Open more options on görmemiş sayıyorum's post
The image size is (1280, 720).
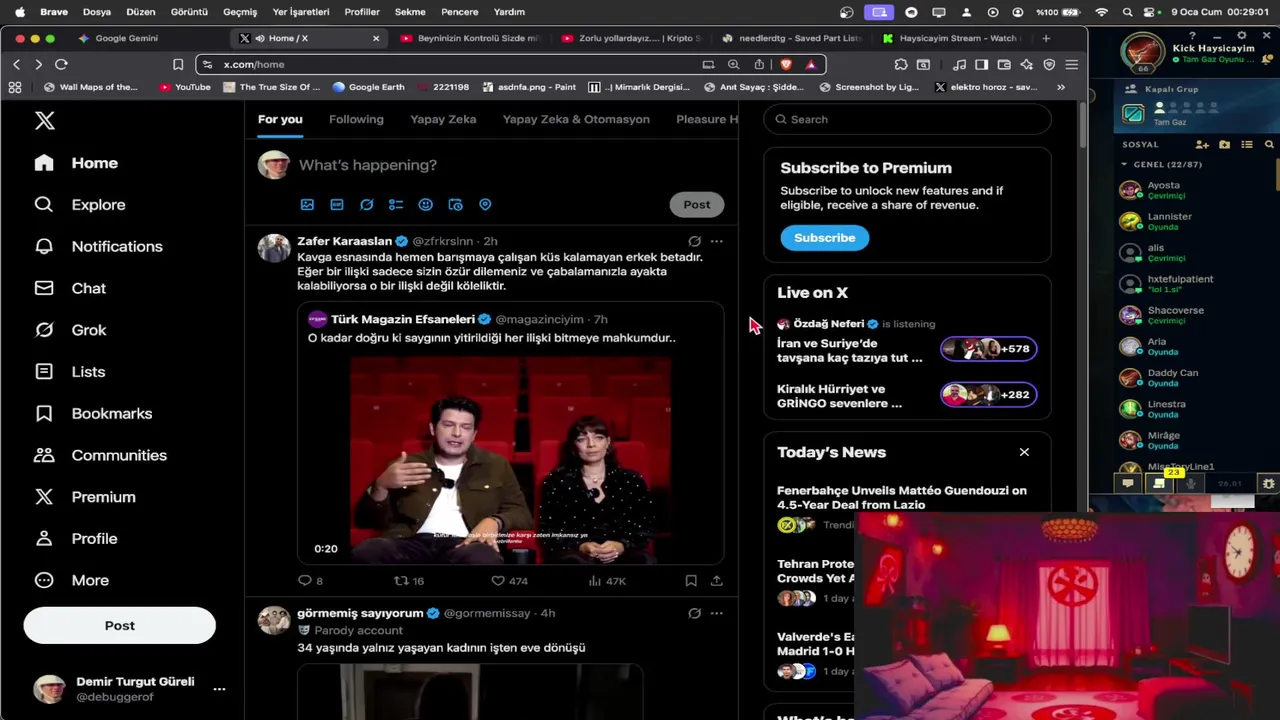tap(716, 613)
